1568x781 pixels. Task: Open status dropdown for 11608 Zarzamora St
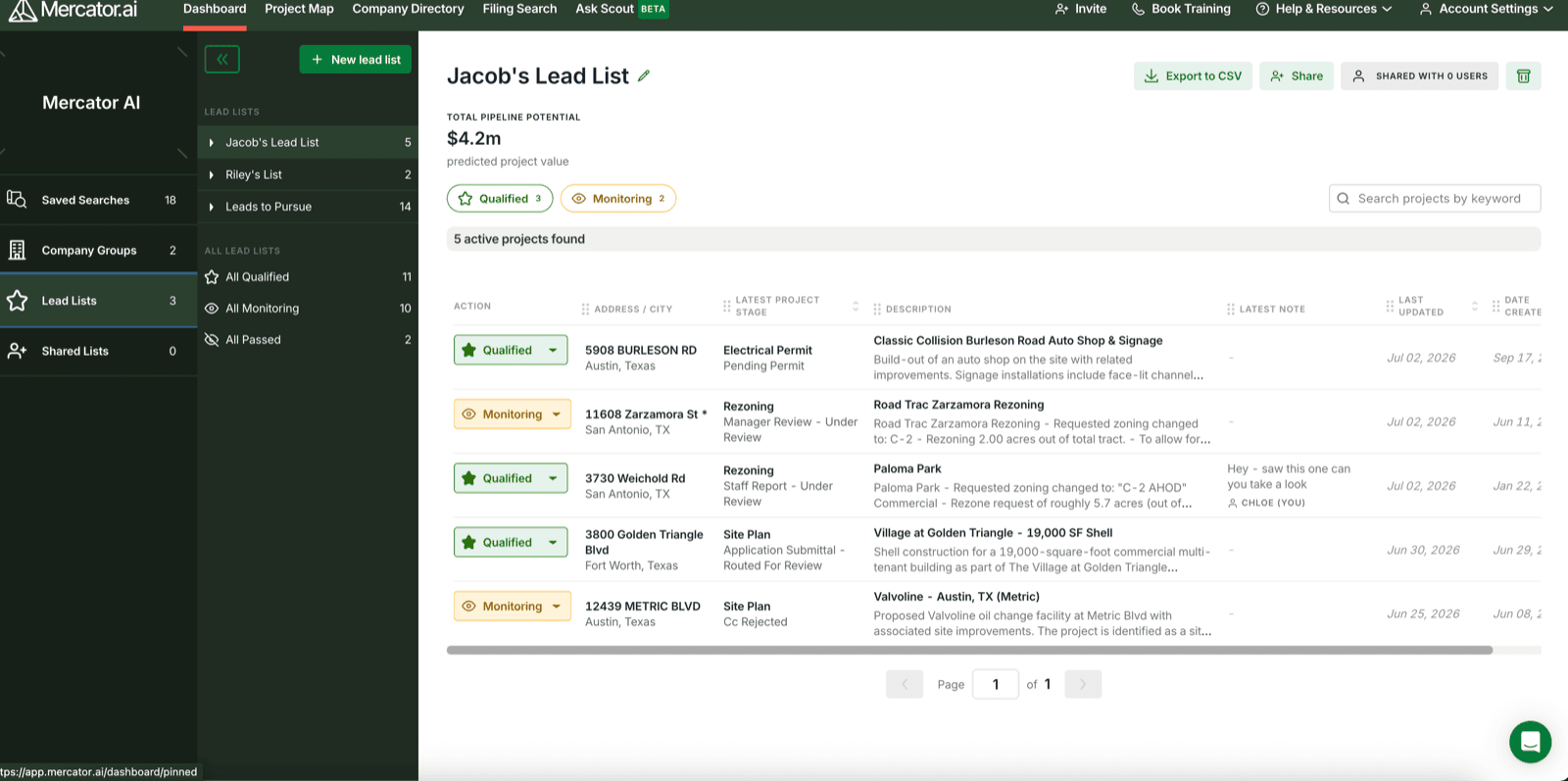coord(557,415)
